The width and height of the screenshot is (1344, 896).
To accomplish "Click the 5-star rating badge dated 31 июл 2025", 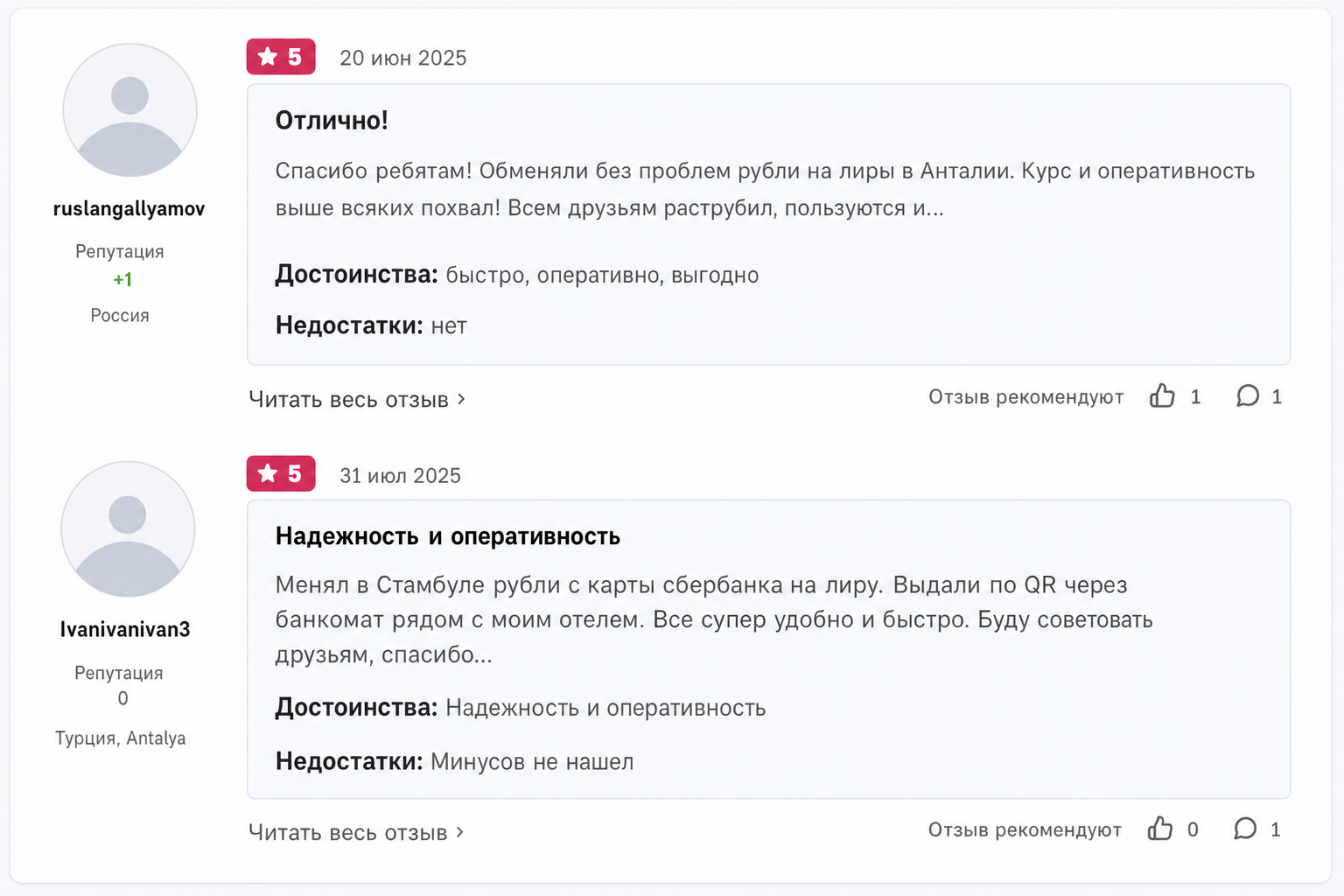I will pyautogui.click(x=281, y=473).
